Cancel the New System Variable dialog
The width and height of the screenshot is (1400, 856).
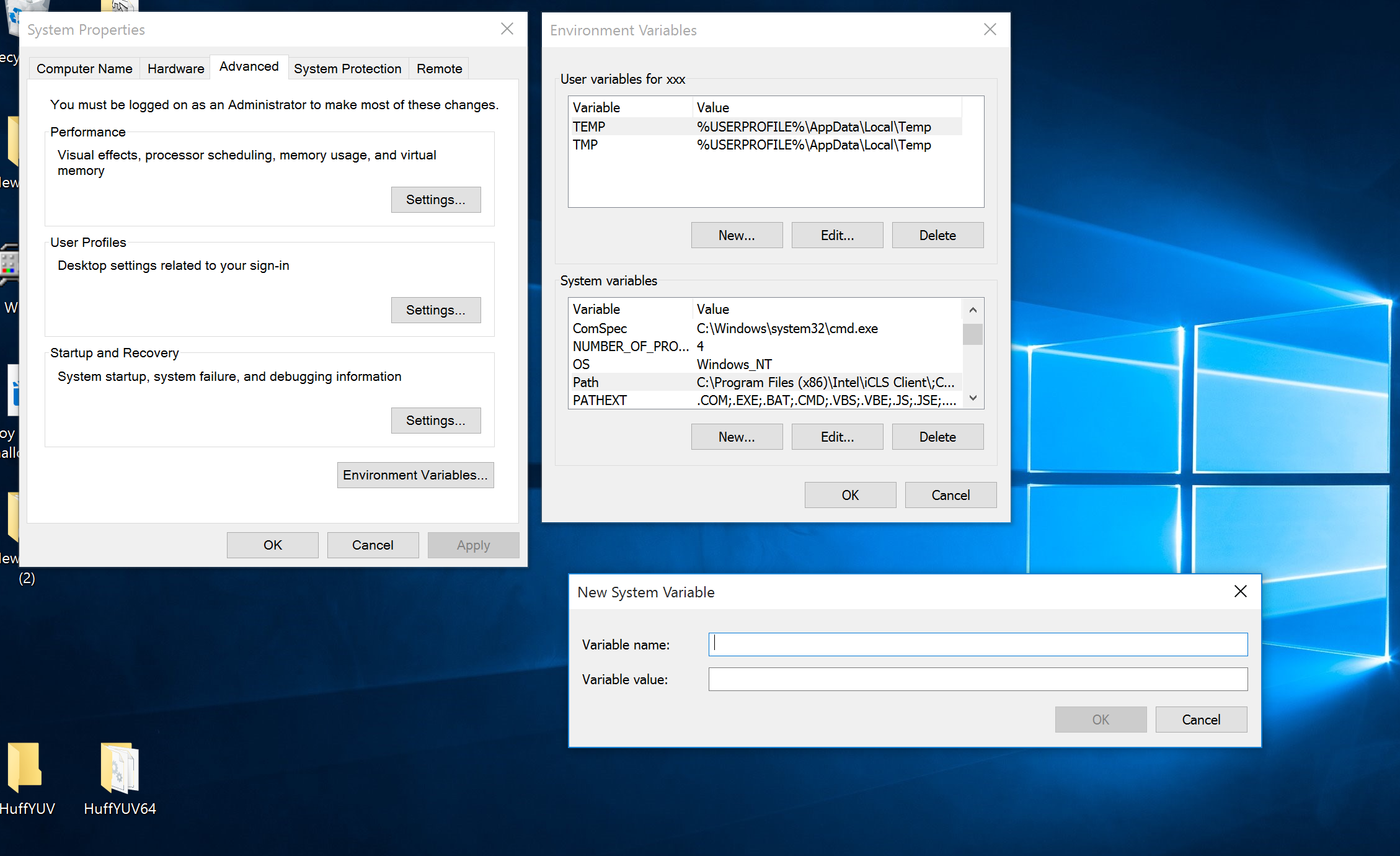pos(1201,720)
